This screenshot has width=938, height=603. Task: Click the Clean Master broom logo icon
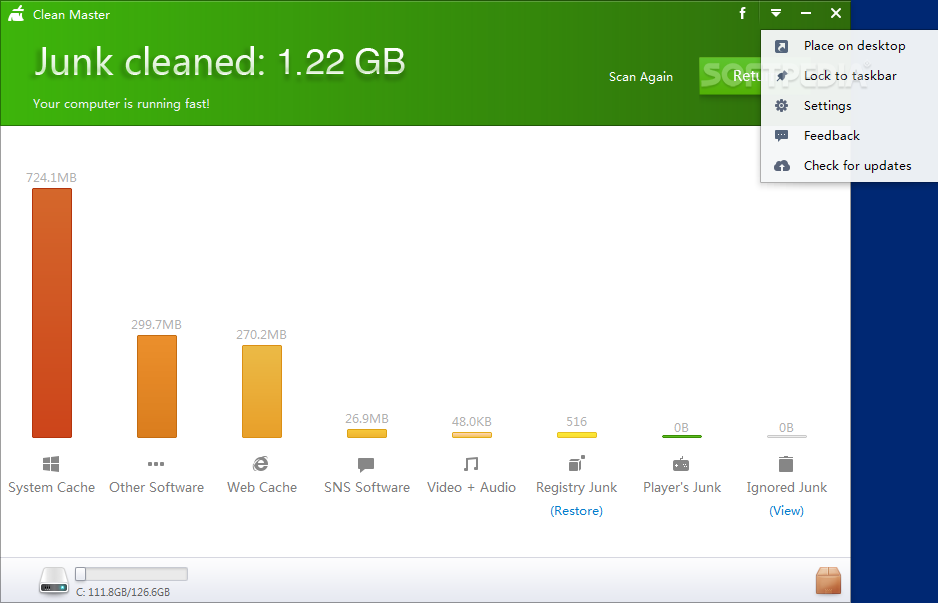pos(16,13)
